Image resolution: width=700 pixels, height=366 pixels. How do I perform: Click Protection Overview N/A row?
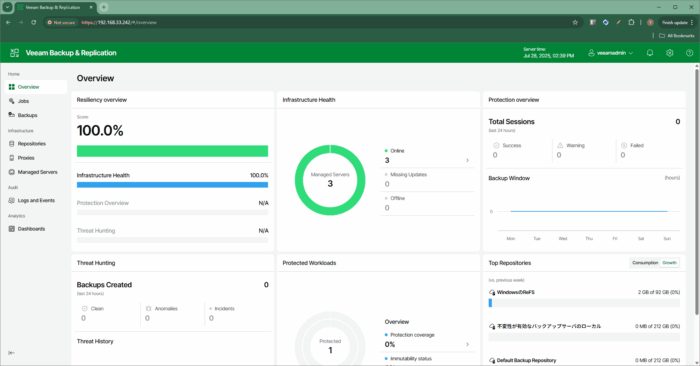coord(172,208)
